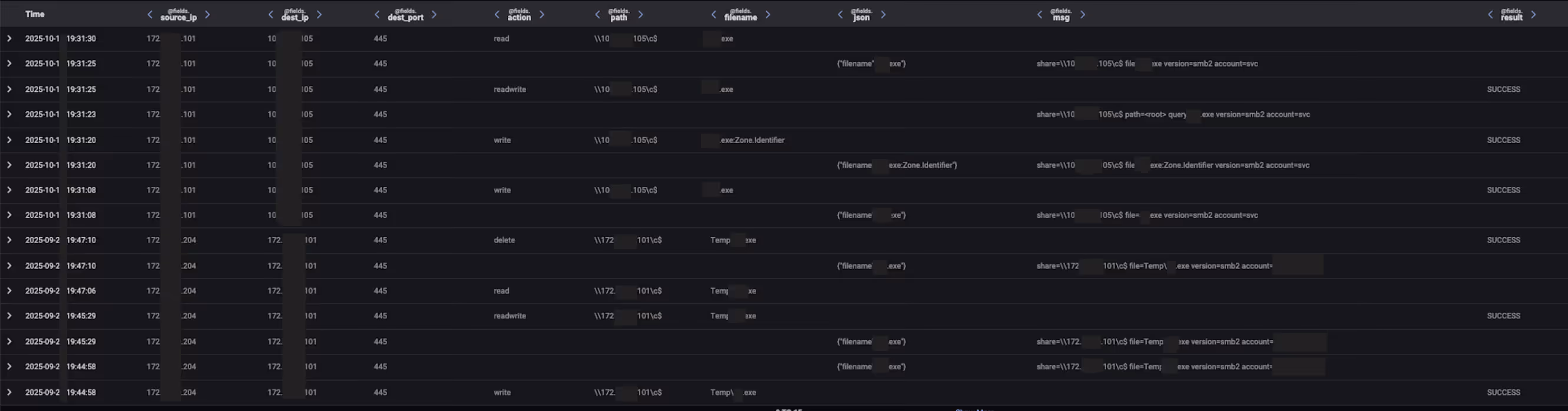
Task: Select the 'delete' action cell
Action: coord(504,240)
